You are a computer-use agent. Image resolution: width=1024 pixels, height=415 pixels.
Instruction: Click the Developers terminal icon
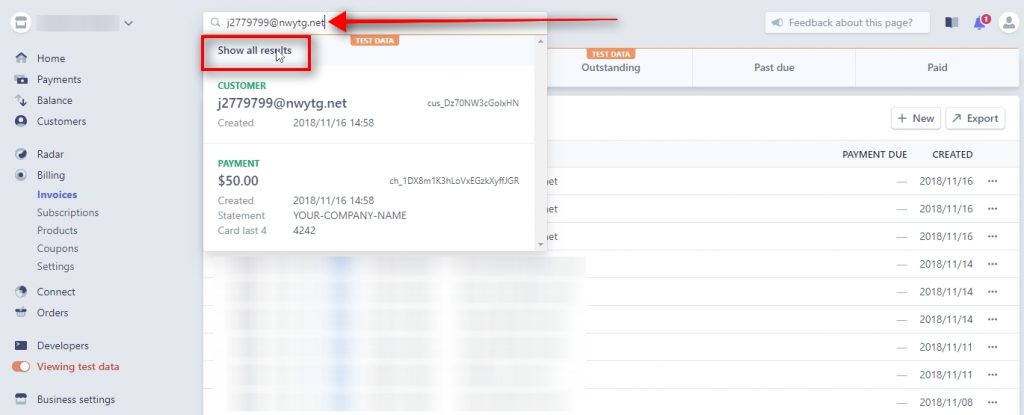click(21, 345)
